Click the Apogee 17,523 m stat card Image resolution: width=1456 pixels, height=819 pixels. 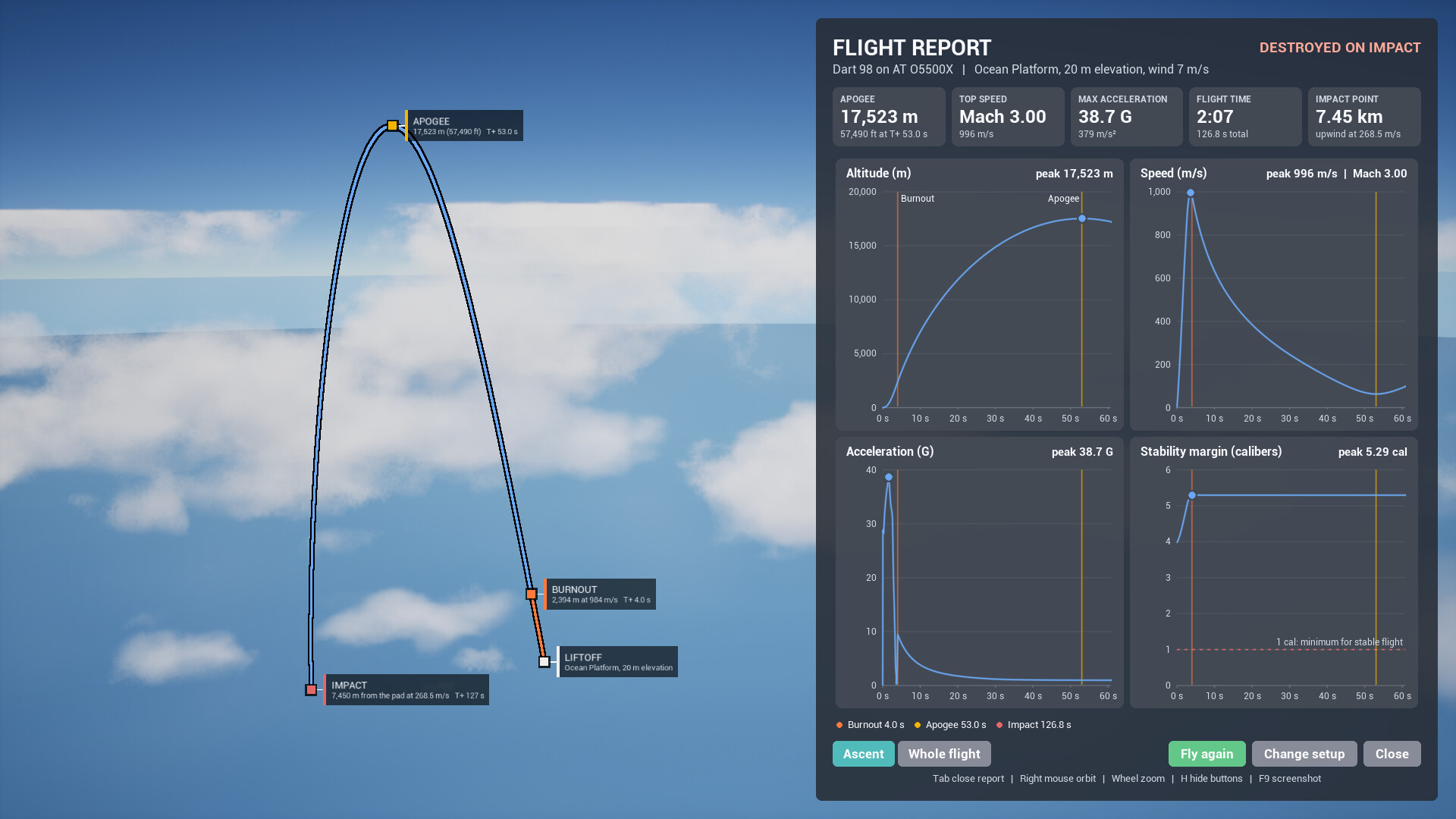pyautogui.click(x=889, y=117)
